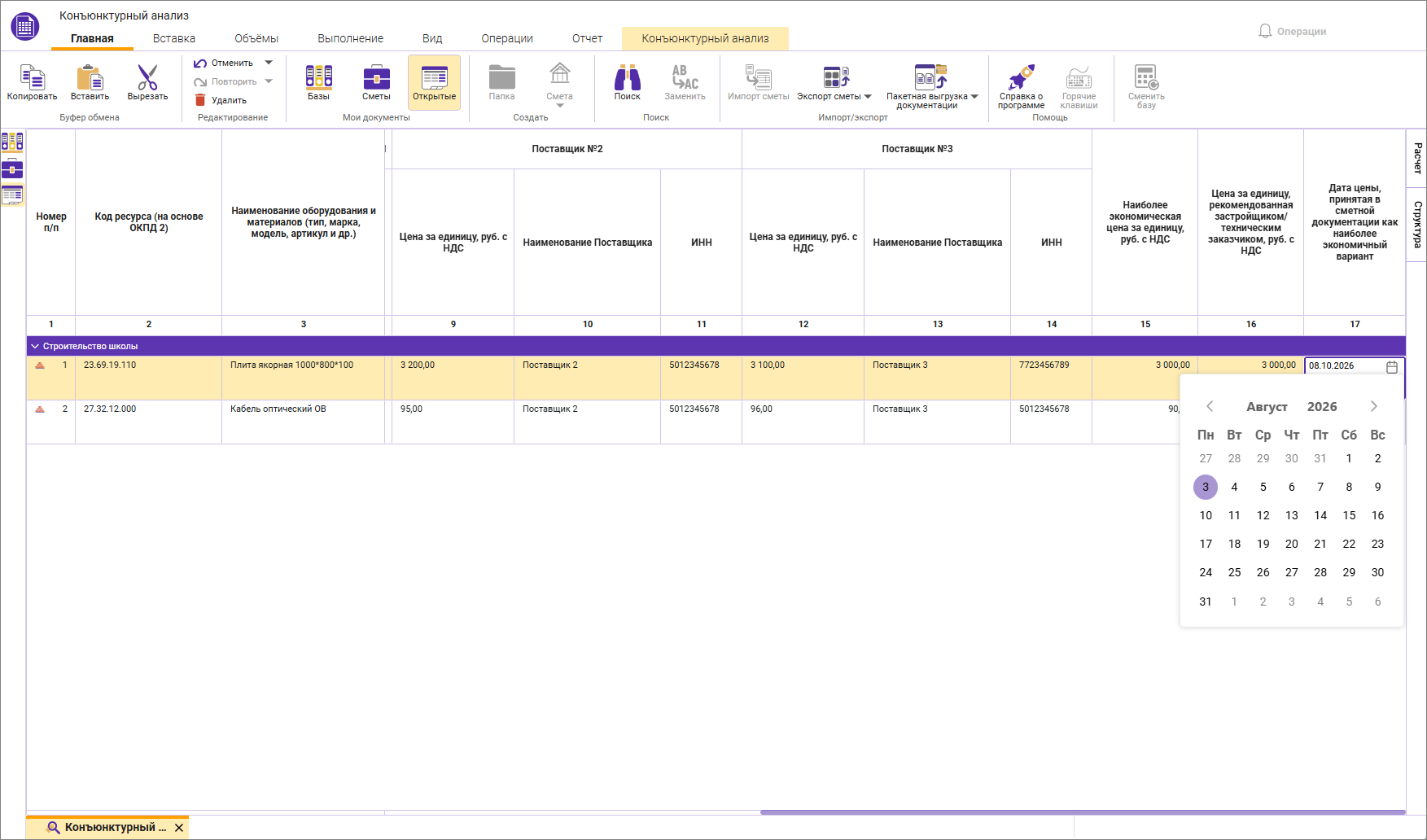
Task: Open the Операции ribbon tab
Action: coord(507,38)
